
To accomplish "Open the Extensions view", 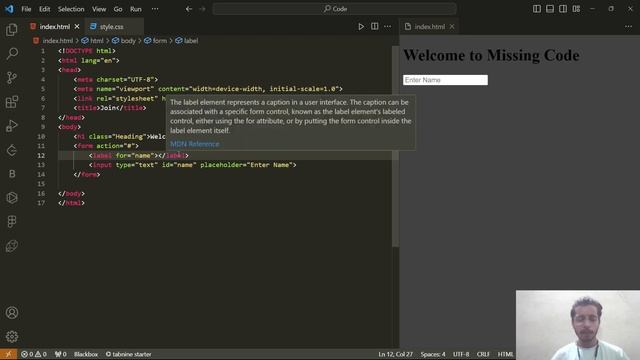I will 12,102.
